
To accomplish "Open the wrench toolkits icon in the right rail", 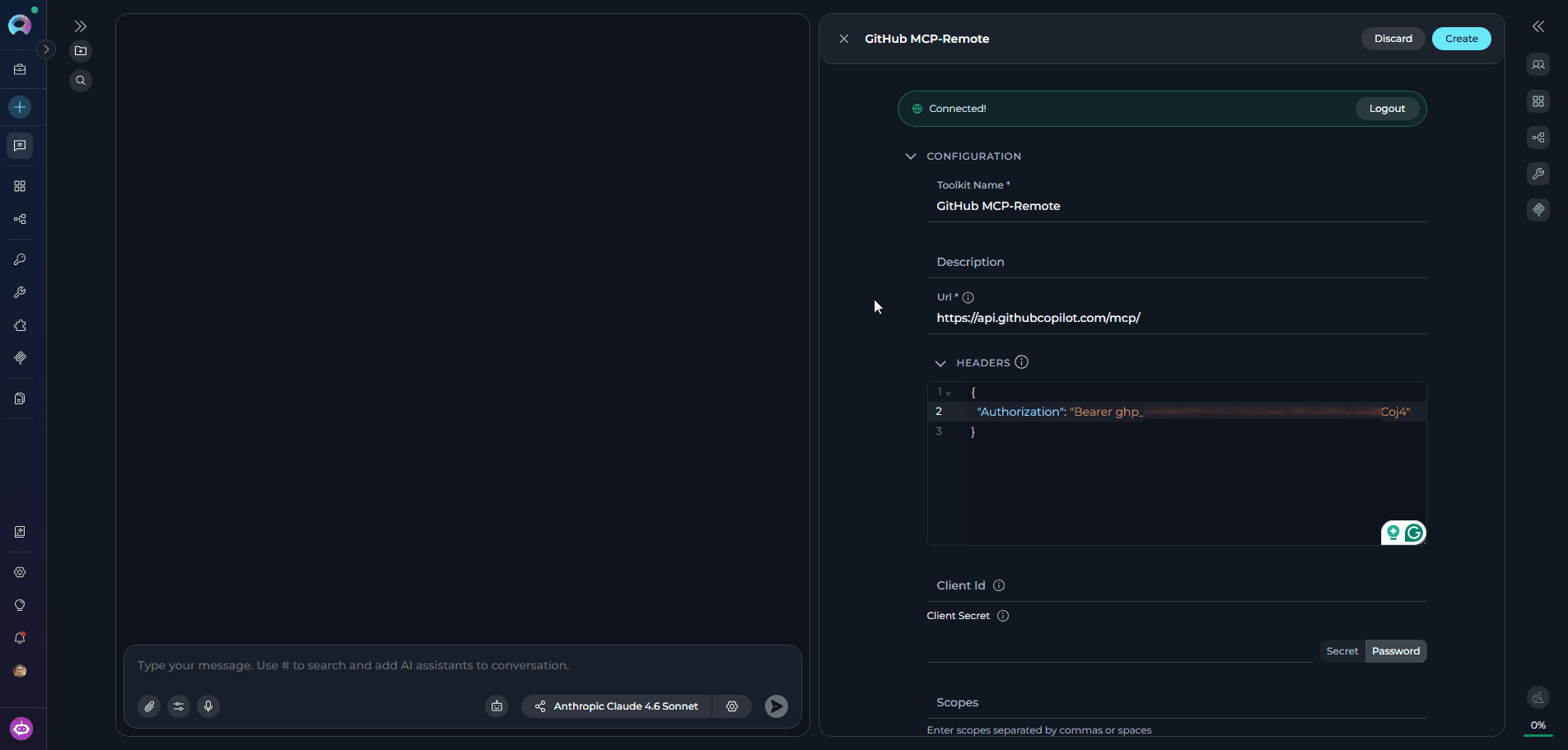I will tap(1538, 174).
